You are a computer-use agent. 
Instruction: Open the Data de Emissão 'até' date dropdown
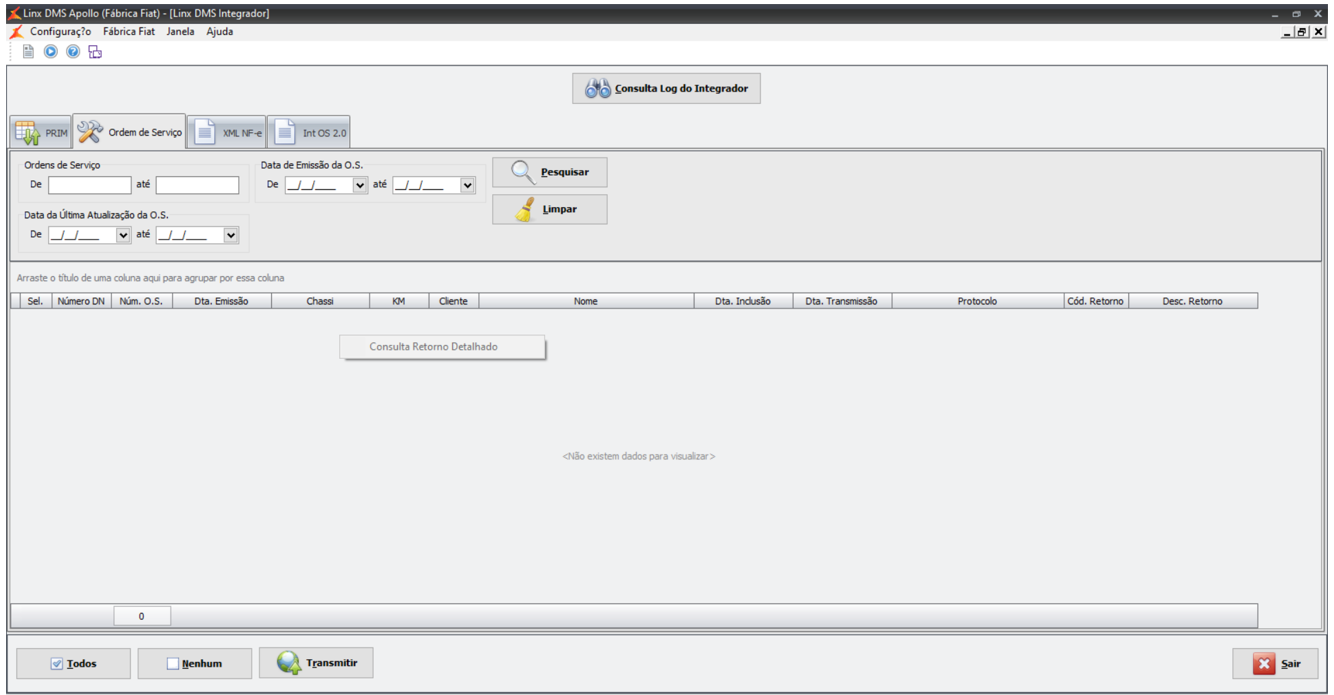click(x=467, y=185)
